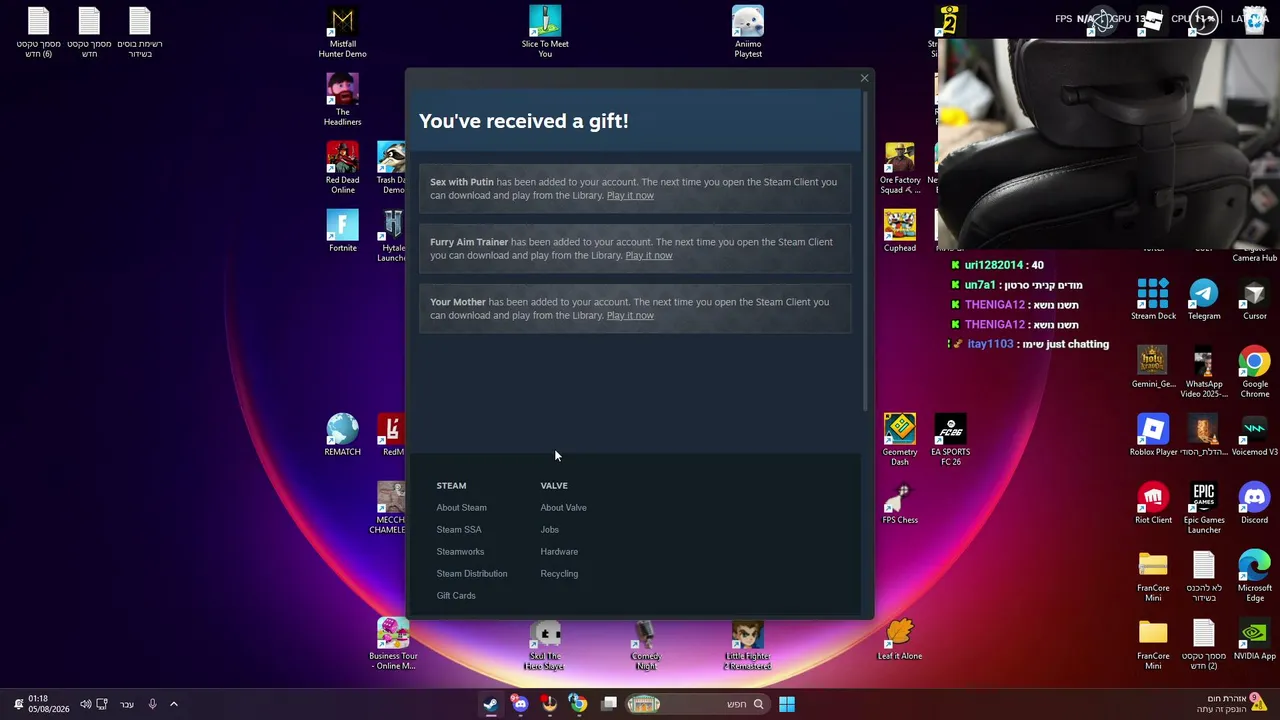Select the Comedy Night desktop shortcut
Image resolution: width=1280 pixels, height=720 pixels.
pos(646,644)
